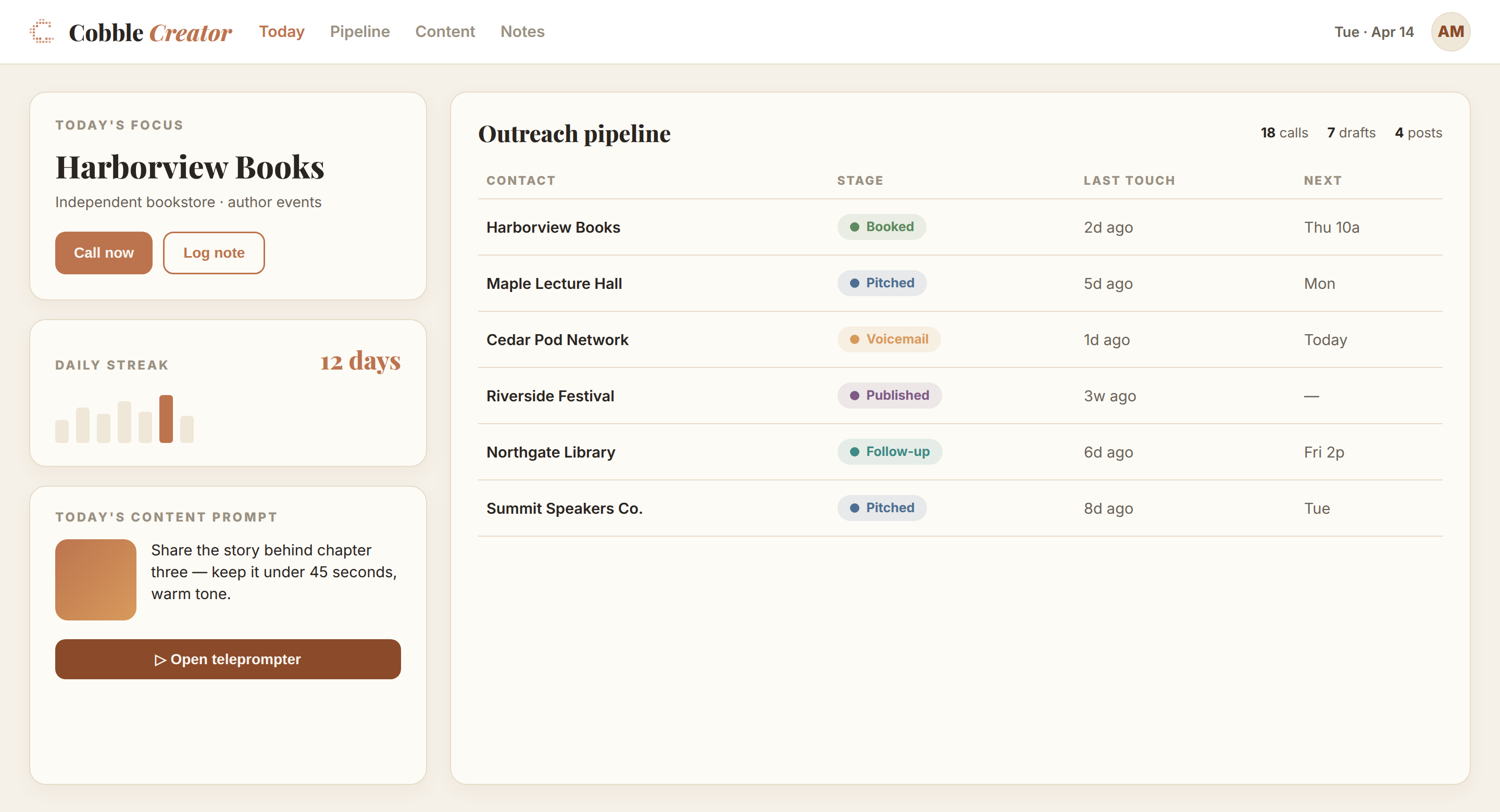Click the 5d ago last touch cell

[1108, 284]
